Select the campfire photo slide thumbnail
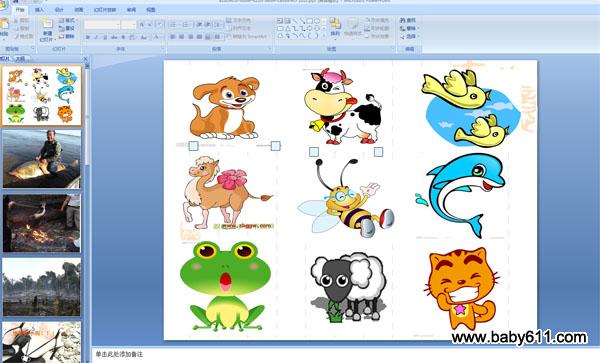 (x=42, y=223)
